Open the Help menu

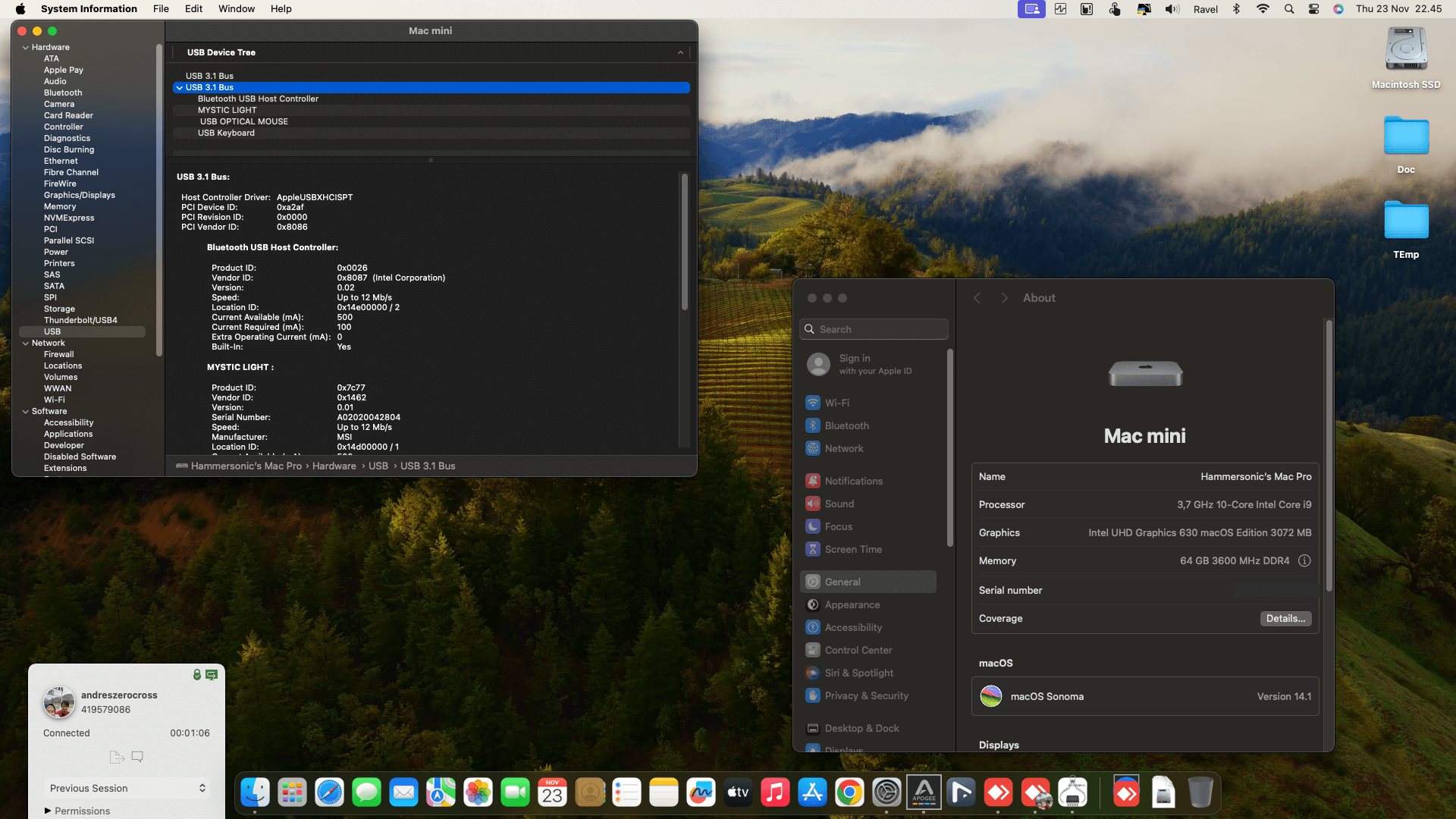coord(281,9)
